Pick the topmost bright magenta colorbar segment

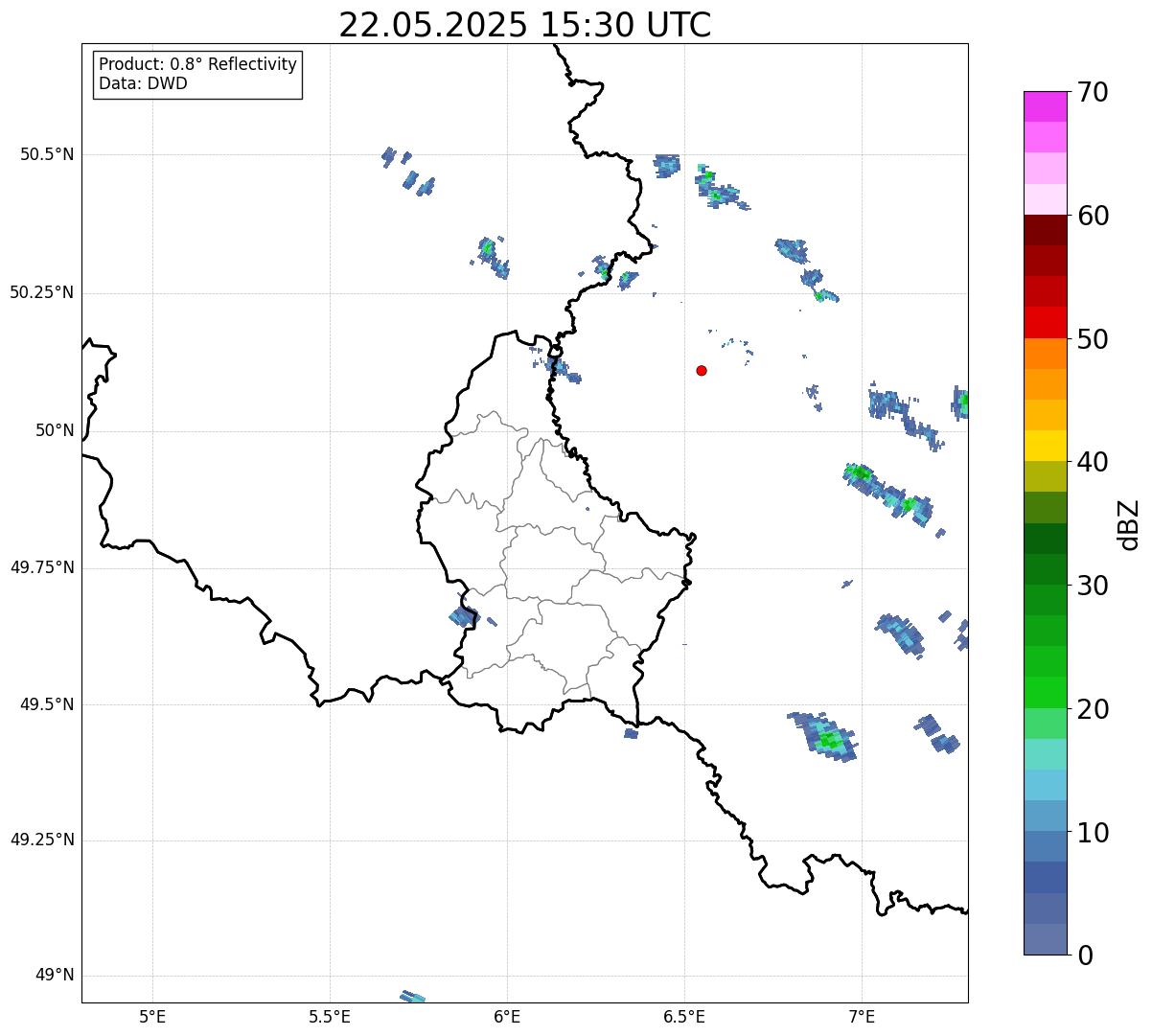[x=1045, y=106]
